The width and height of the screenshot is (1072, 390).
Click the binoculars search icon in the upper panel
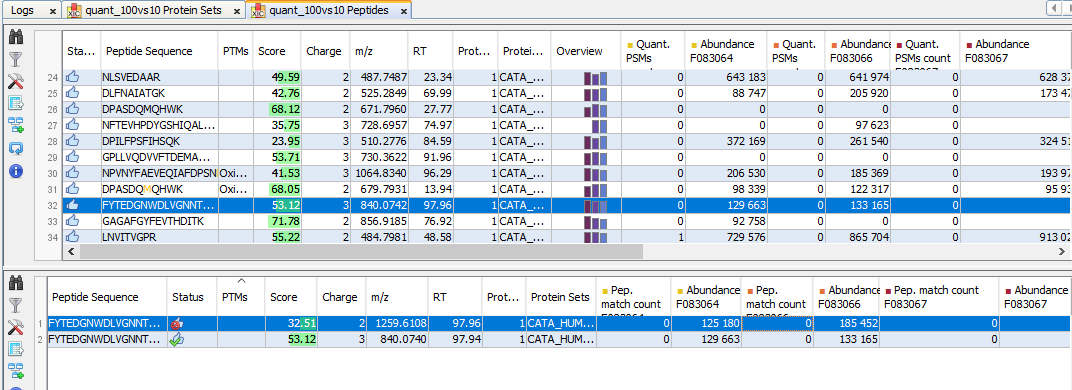[x=16, y=38]
